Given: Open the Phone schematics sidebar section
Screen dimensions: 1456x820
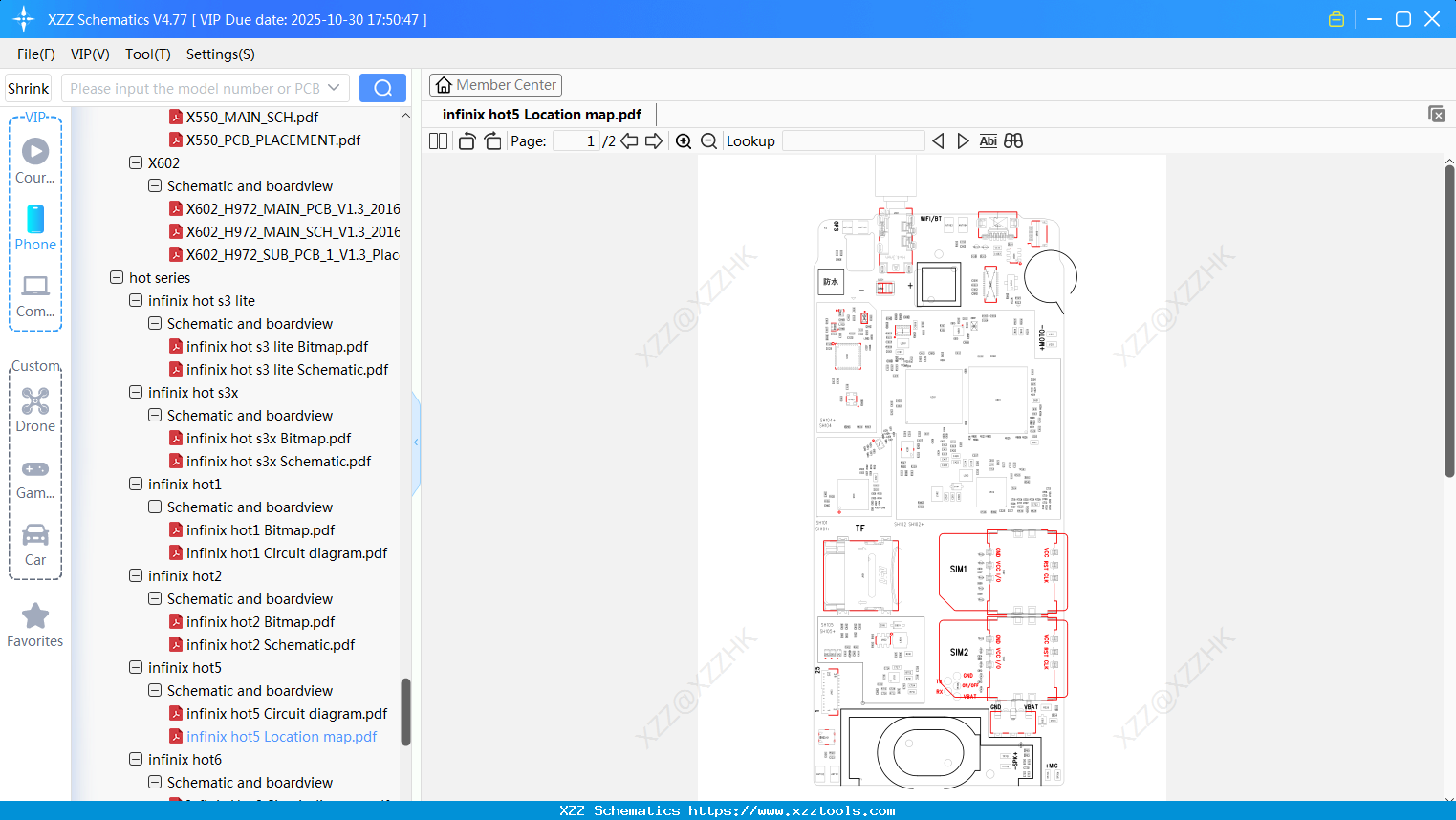Looking at the screenshot, I should (34, 229).
